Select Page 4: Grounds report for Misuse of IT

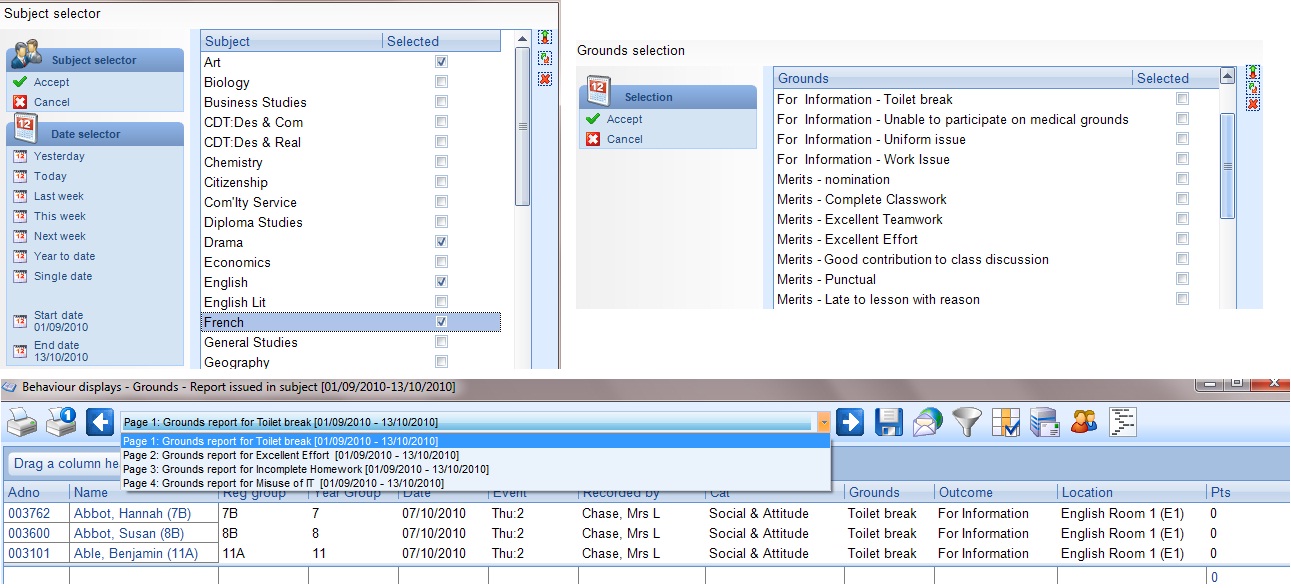coord(475,483)
